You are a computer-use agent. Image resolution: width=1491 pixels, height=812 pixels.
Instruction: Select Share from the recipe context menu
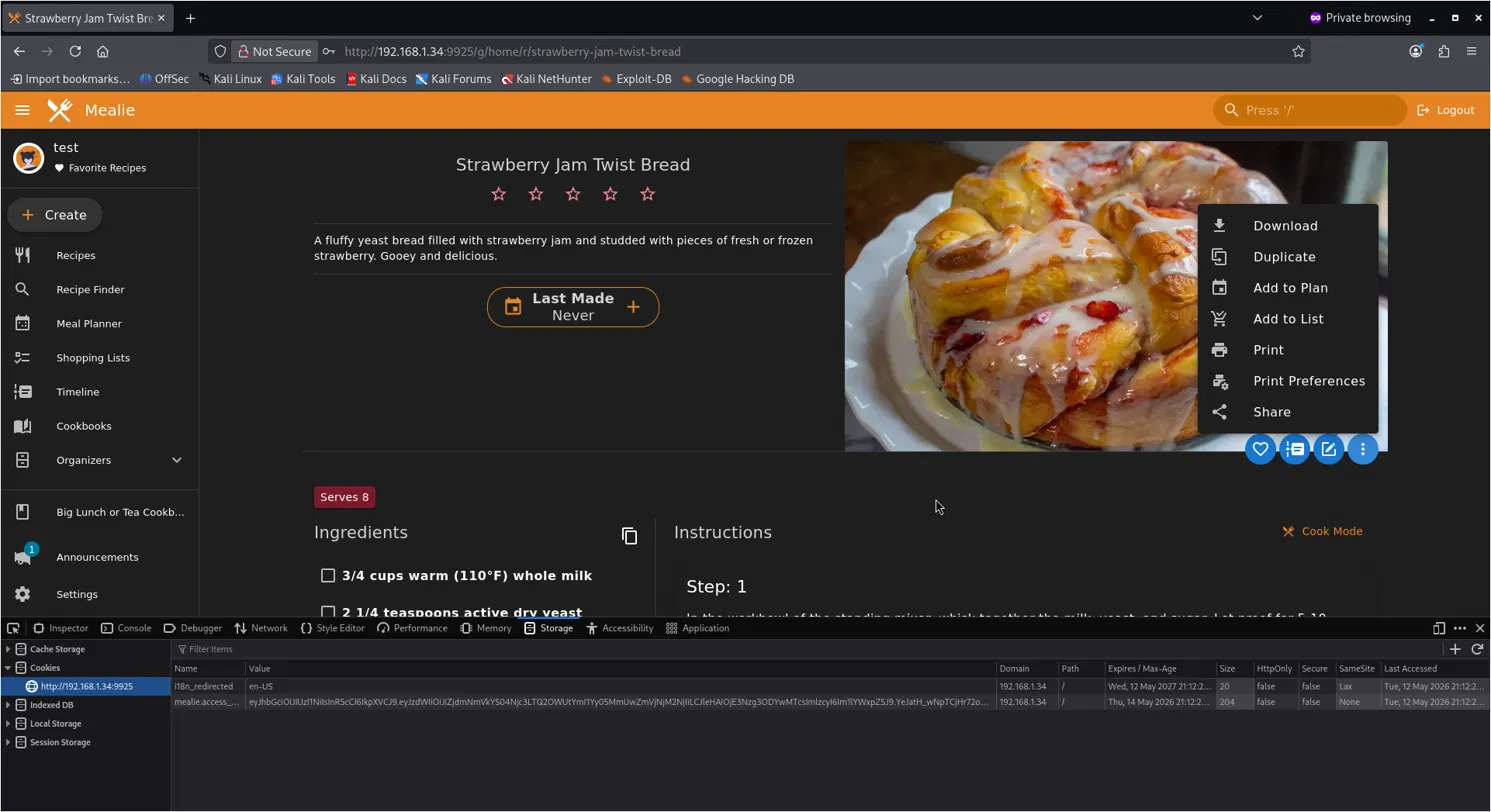tap(1288, 412)
